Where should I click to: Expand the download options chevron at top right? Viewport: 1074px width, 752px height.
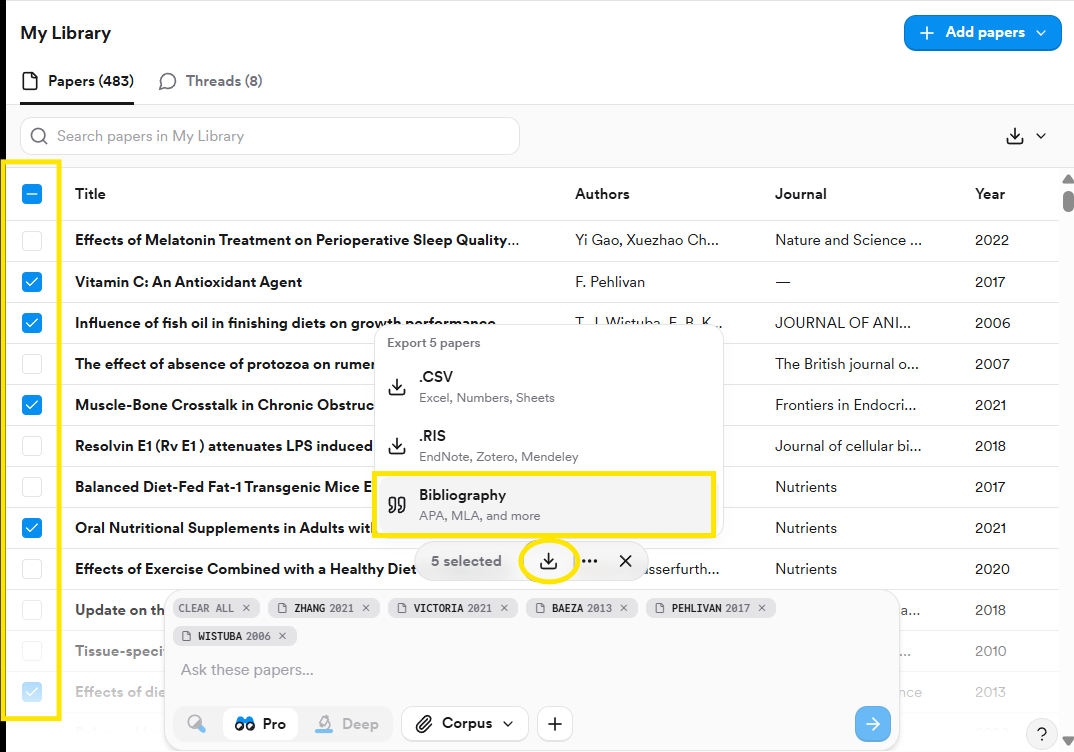pos(1041,136)
